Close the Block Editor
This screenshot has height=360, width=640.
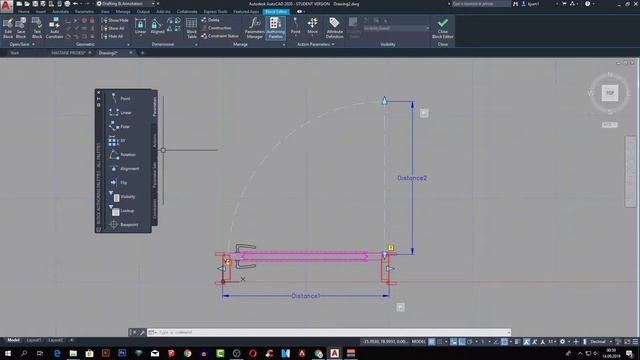click(x=442, y=28)
